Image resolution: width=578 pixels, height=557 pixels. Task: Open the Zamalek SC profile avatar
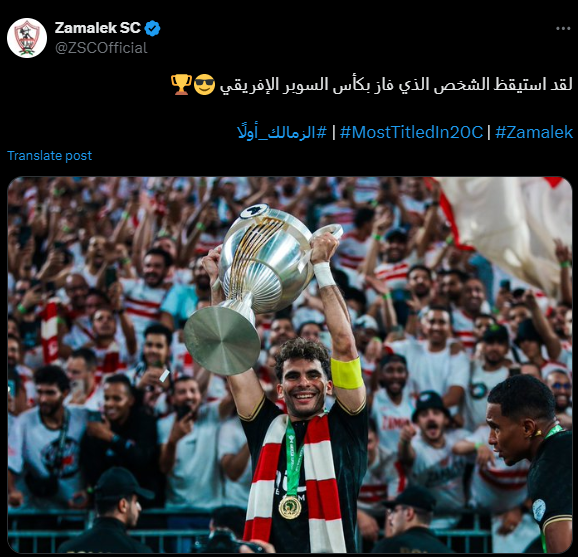tap(27, 38)
